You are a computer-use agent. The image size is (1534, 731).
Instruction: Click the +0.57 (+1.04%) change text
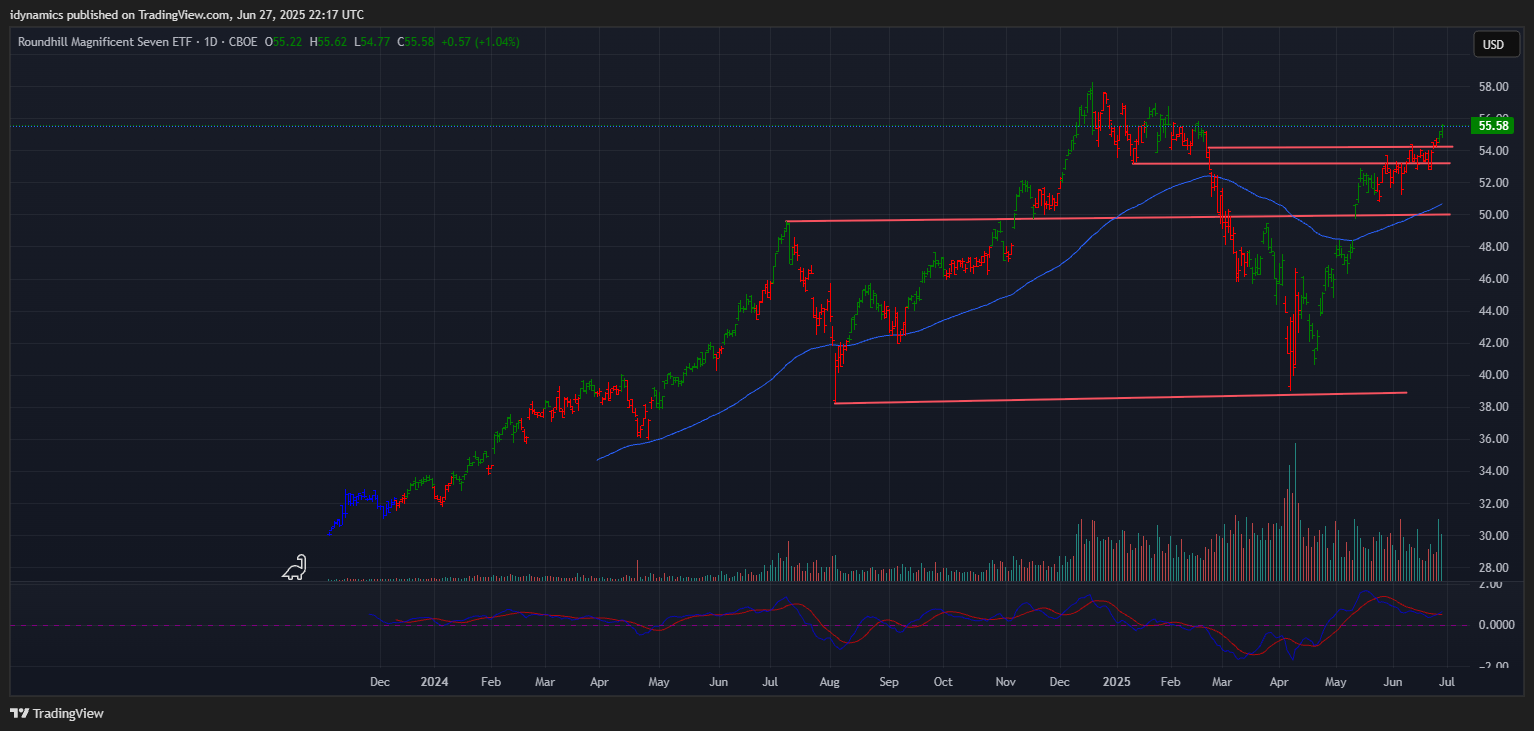point(480,42)
